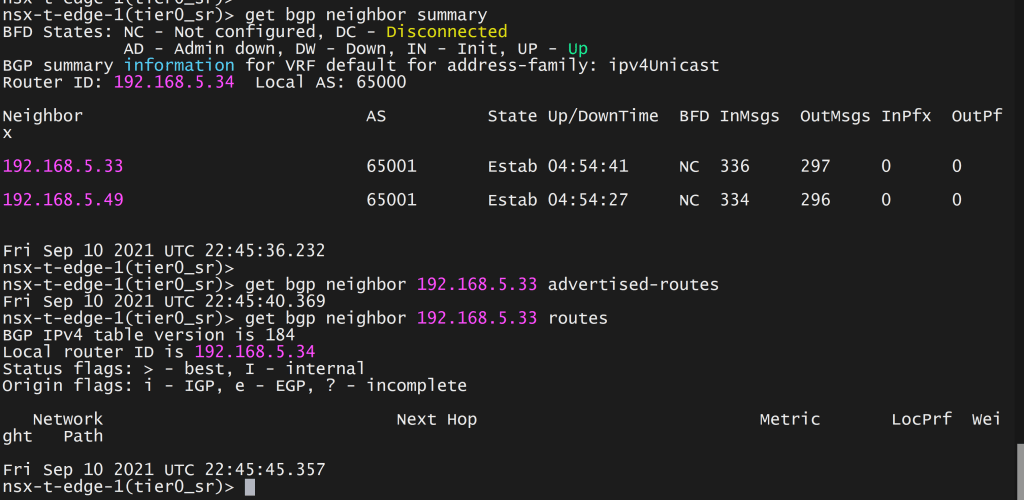Click the Next Hop column header
The height and width of the screenshot is (500, 1024).
[x=436, y=419]
